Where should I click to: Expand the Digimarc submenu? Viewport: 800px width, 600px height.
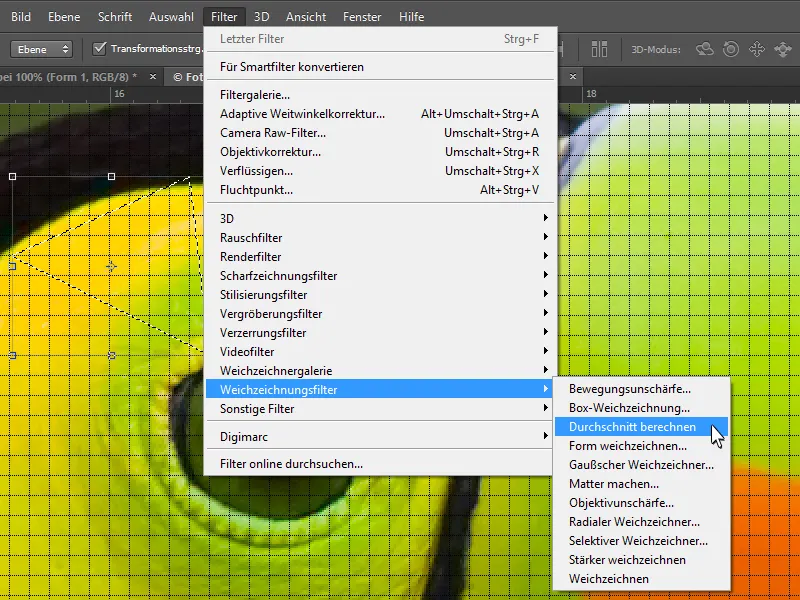point(380,437)
